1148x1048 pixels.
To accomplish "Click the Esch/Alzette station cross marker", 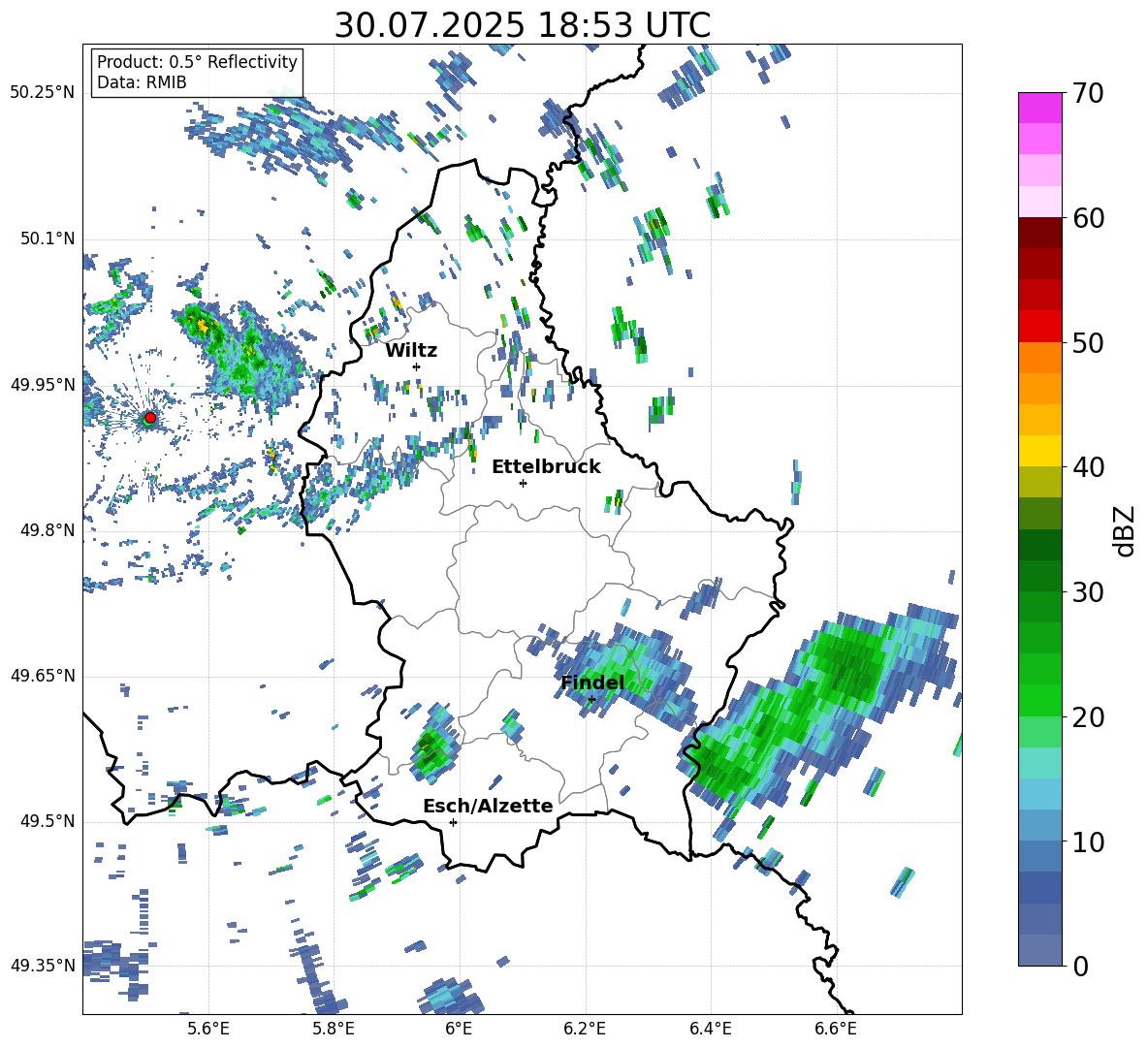I will [x=453, y=822].
